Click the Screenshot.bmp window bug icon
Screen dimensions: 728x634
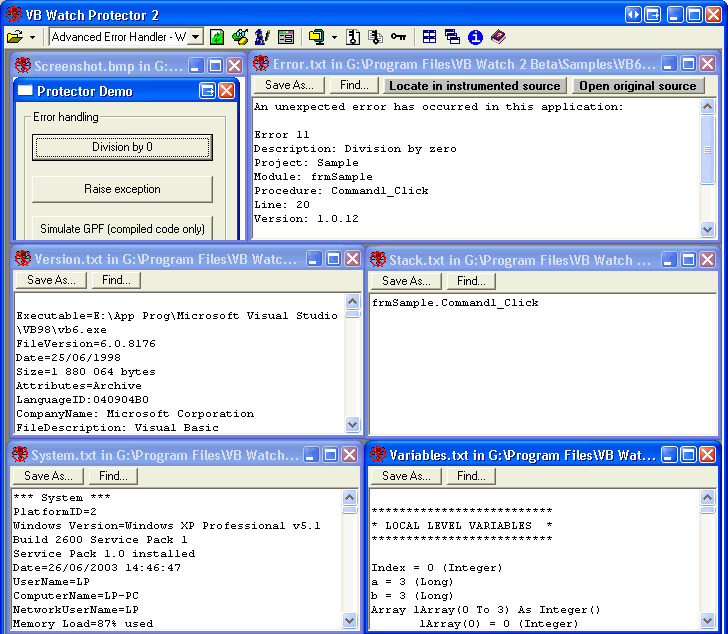pyautogui.click(x=22, y=65)
